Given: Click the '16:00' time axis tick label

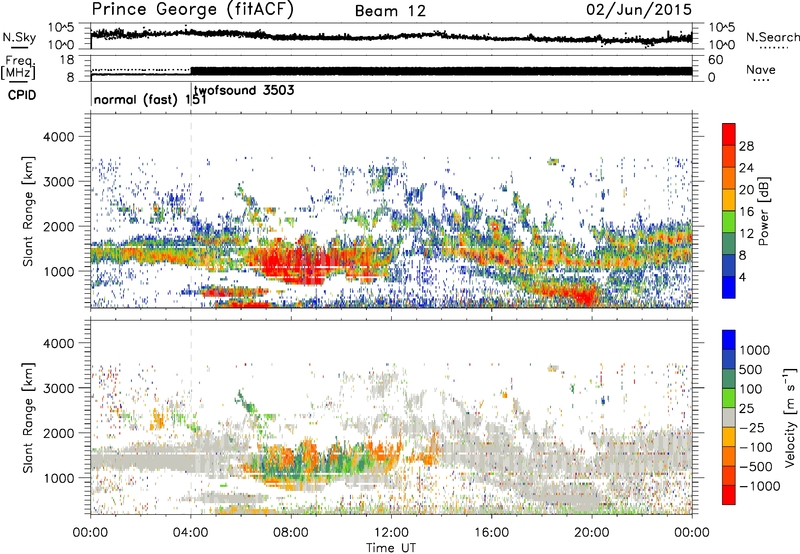Looking at the screenshot, I should (x=491, y=533).
